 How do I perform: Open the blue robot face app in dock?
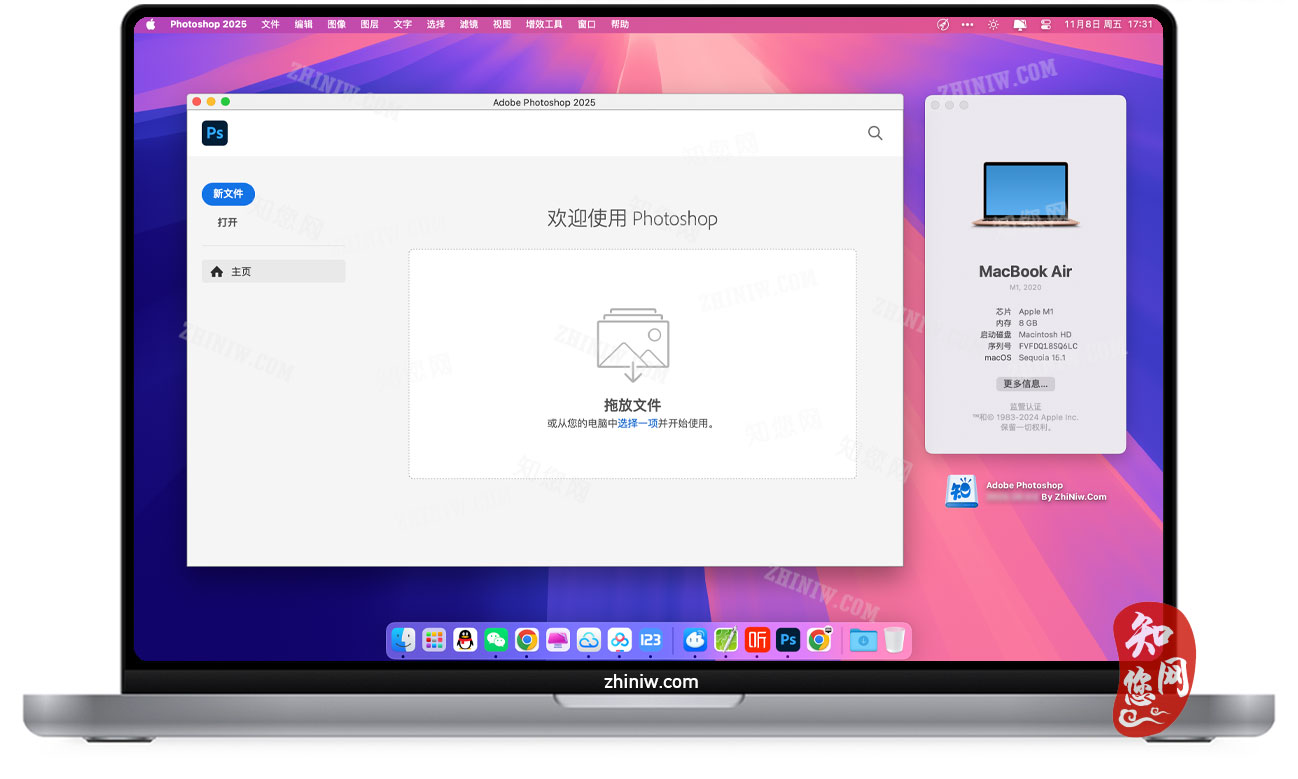click(x=695, y=640)
